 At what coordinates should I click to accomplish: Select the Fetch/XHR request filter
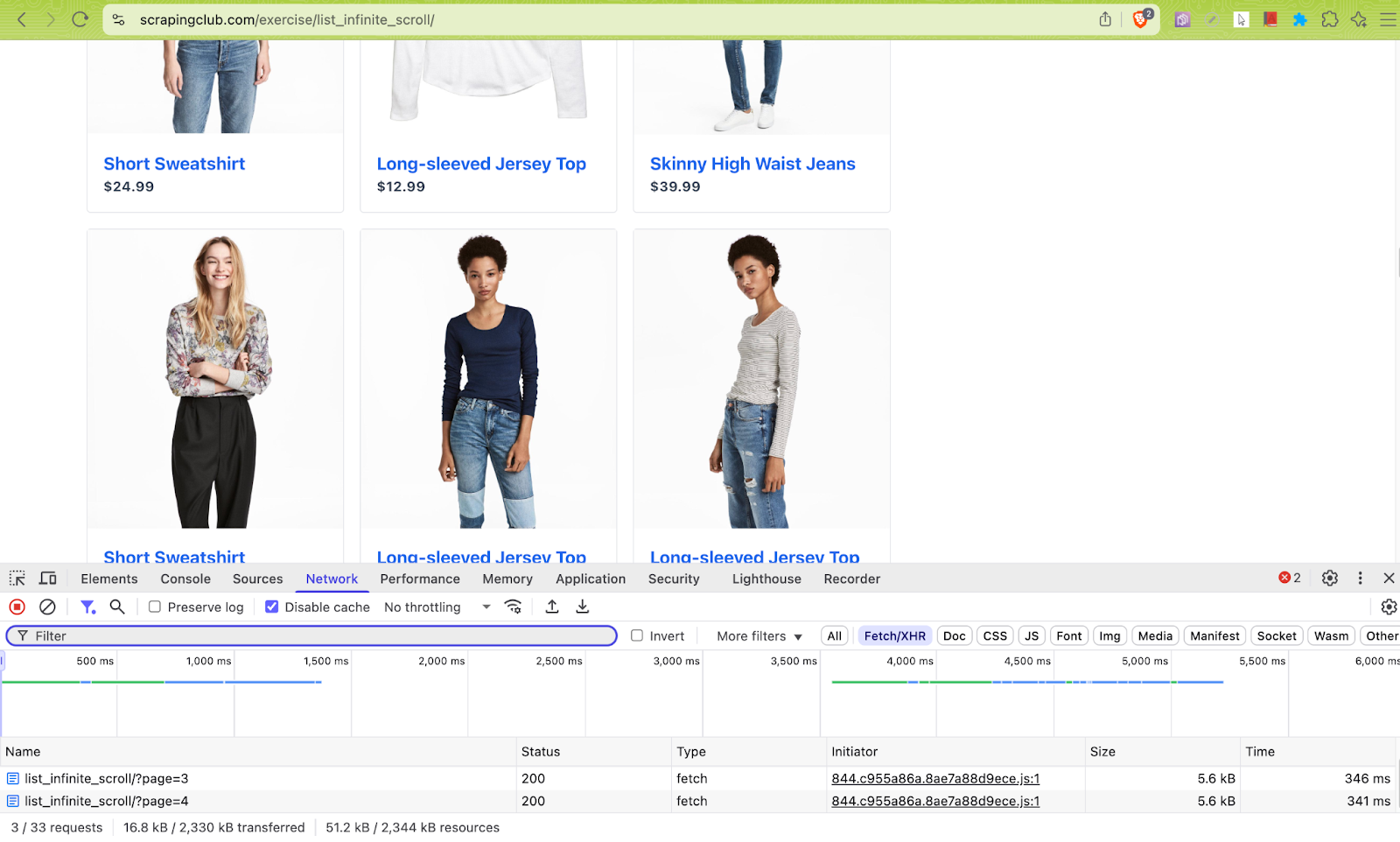(x=893, y=635)
